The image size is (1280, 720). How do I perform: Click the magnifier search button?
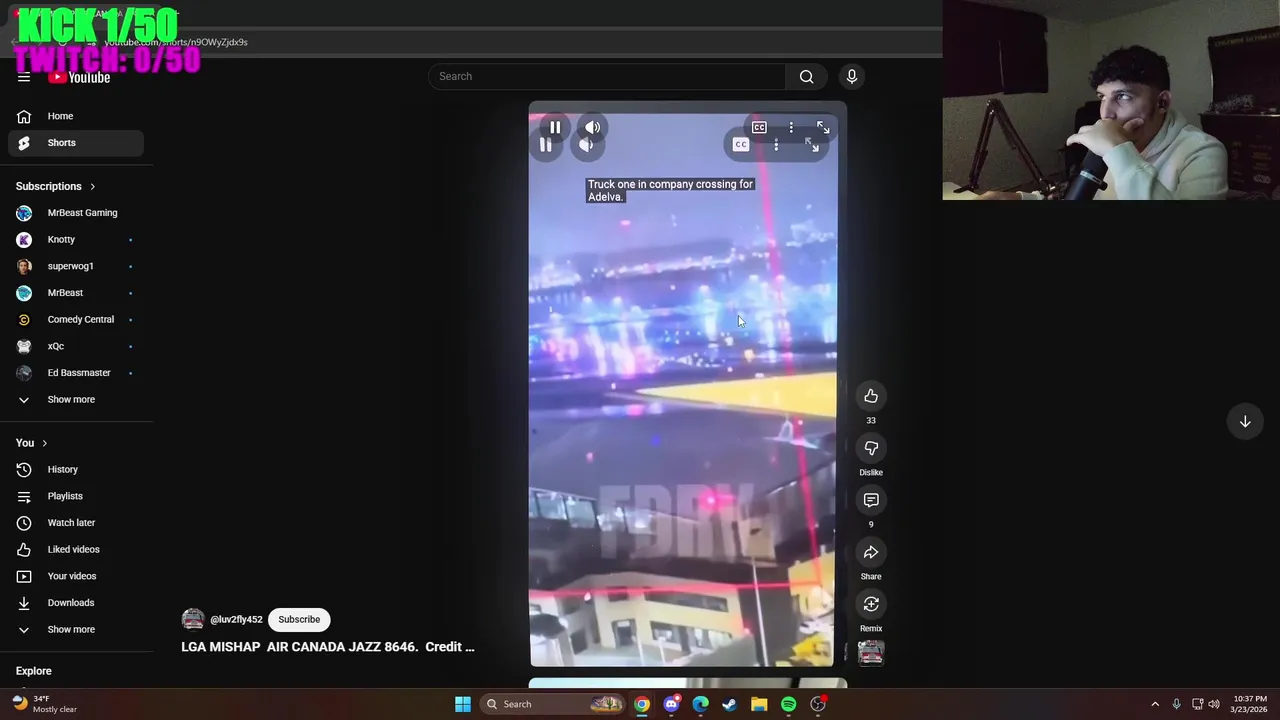coord(806,76)
